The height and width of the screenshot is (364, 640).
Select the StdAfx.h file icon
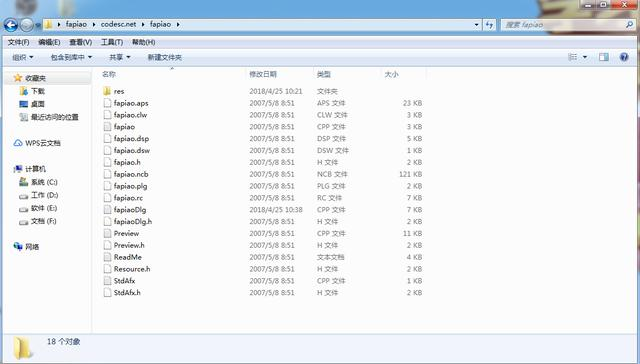coord(107,292)
